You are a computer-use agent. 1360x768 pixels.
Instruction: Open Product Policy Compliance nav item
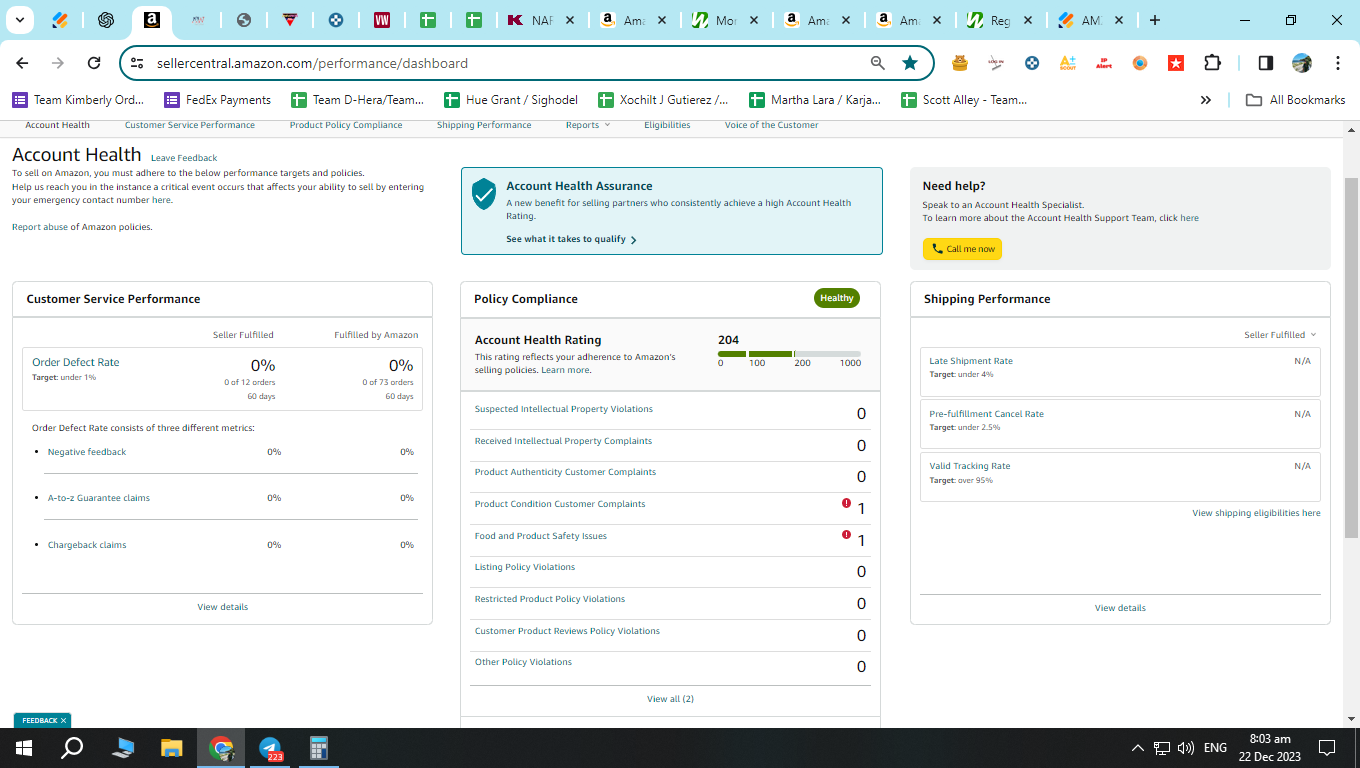(x=346, y=125)
